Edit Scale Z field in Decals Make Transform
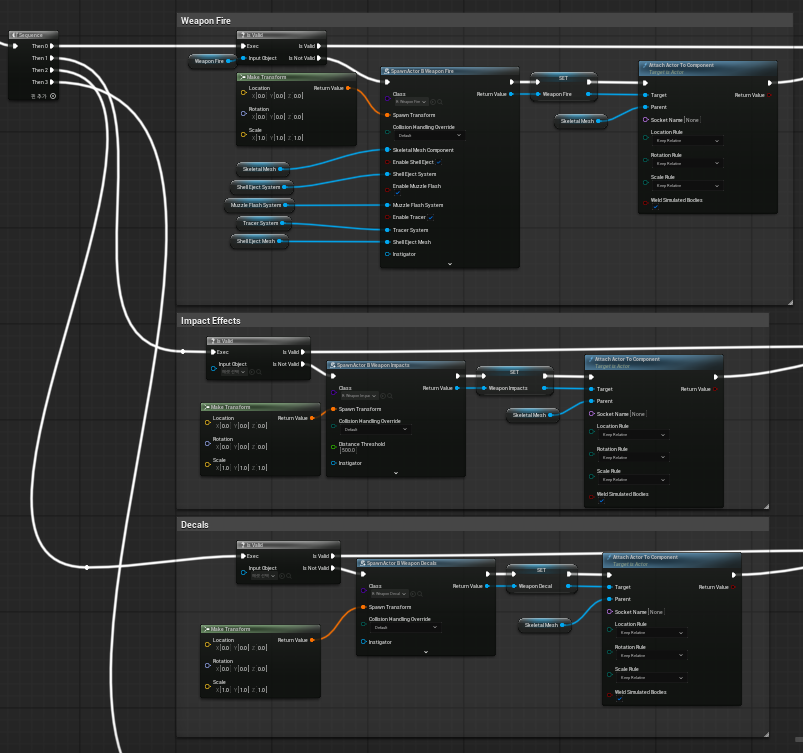Viewport: 803px width, 753px height. 262,690
